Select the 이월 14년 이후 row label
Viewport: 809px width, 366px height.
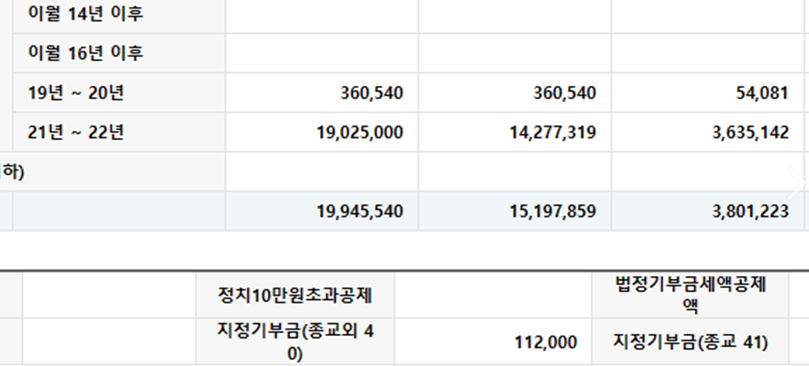point(86,13)
